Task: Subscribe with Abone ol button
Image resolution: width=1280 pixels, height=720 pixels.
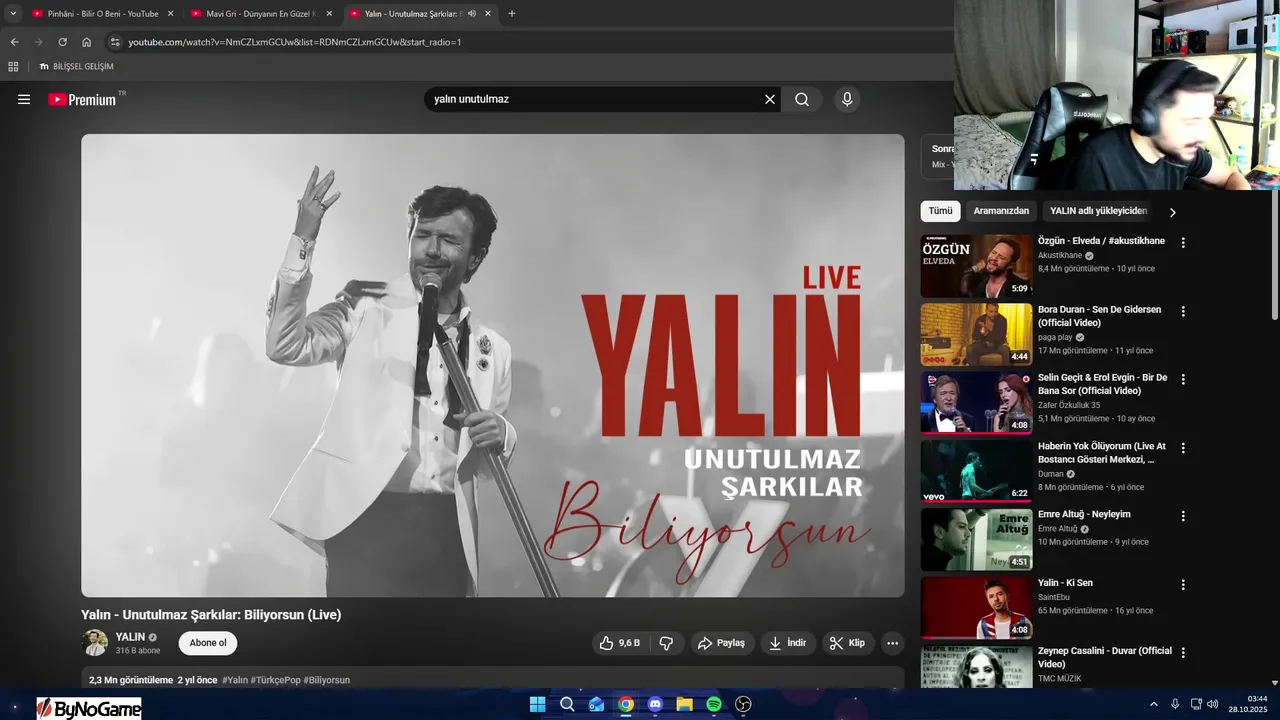Action: point(208,643)
